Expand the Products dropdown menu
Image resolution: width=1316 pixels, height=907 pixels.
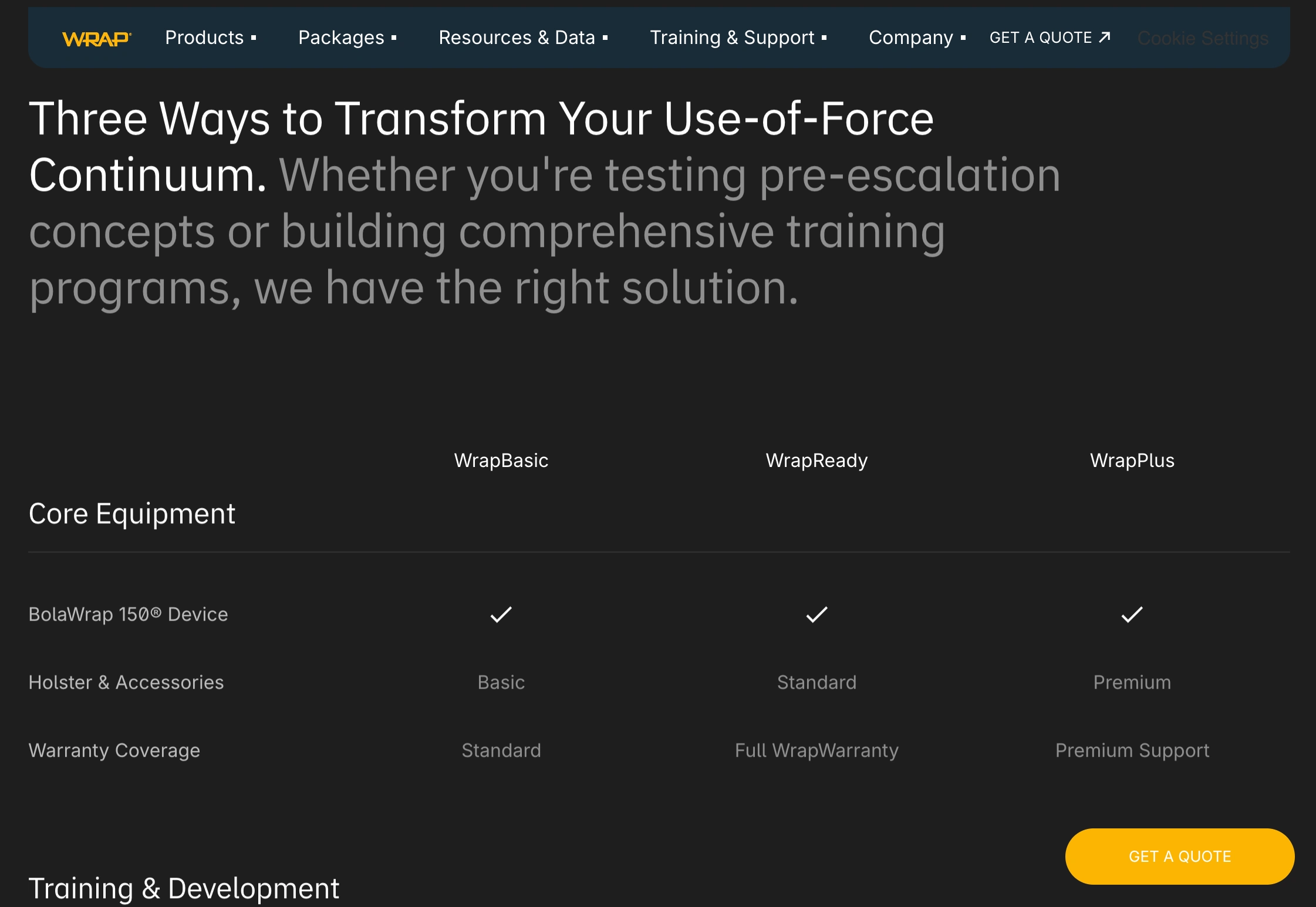[x=211, y=38]
